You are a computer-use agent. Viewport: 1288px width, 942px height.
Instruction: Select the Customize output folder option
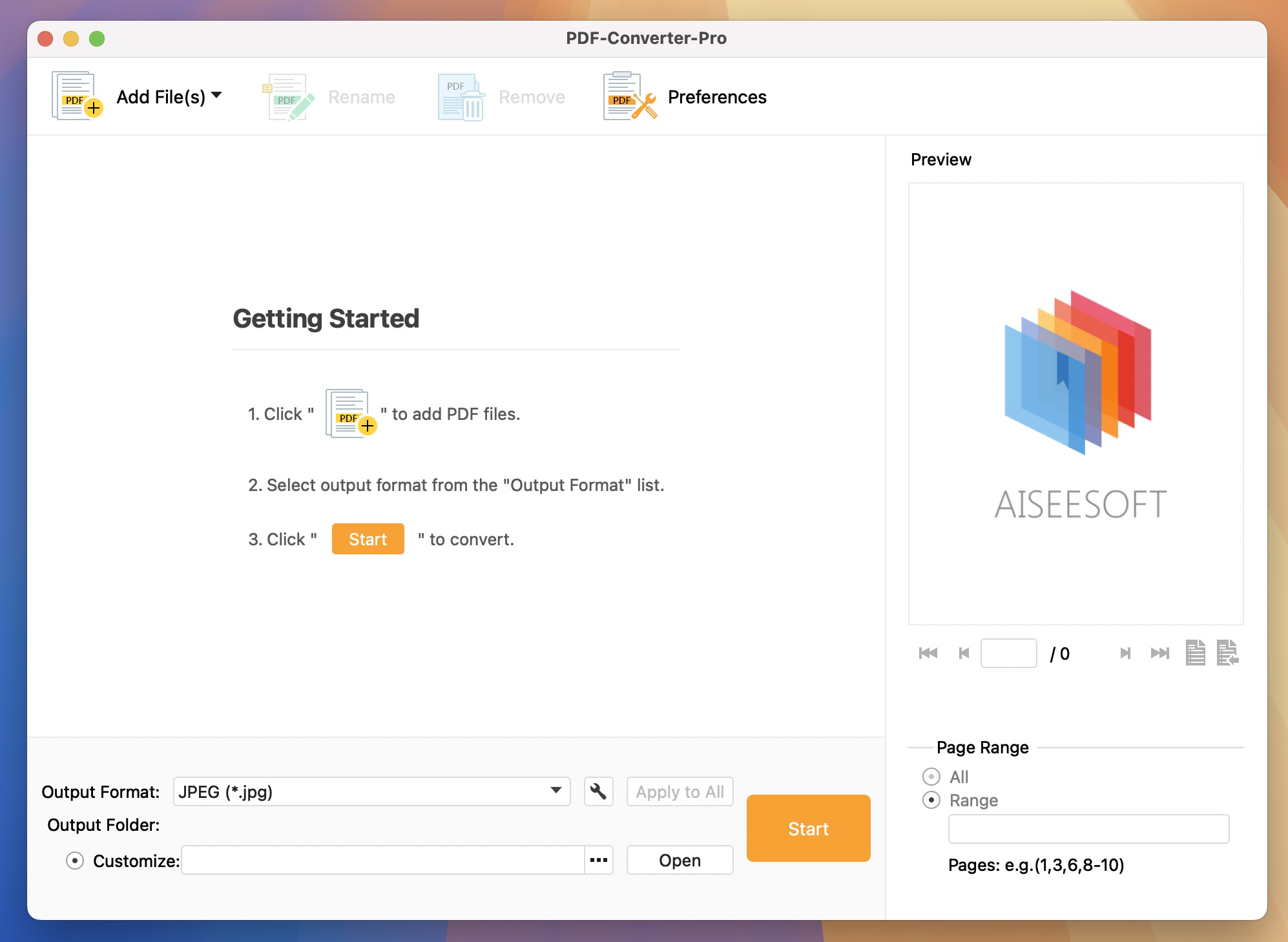pos(76,860)
